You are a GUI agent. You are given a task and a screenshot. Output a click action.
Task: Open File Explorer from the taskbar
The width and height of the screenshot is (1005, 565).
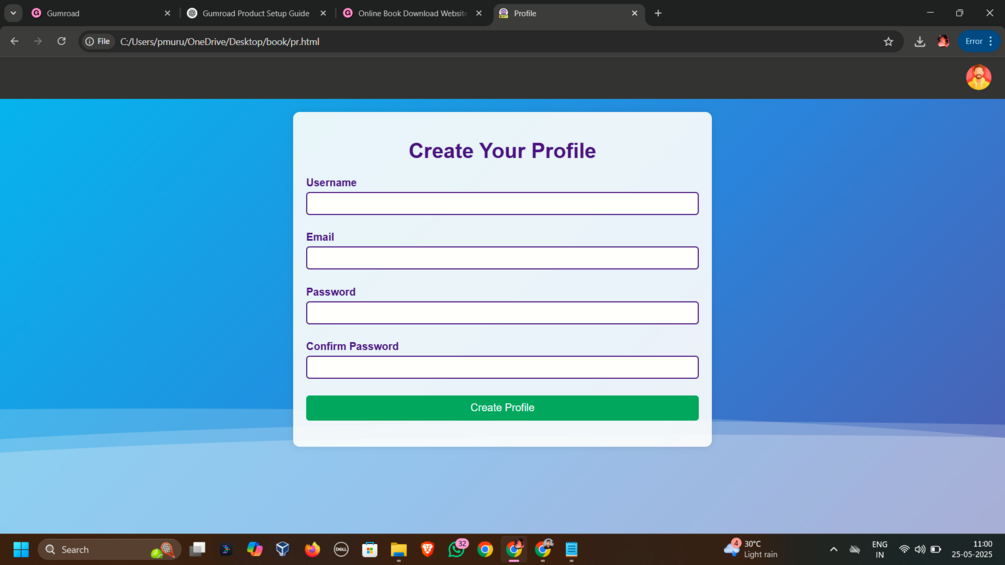click(399, 550)
